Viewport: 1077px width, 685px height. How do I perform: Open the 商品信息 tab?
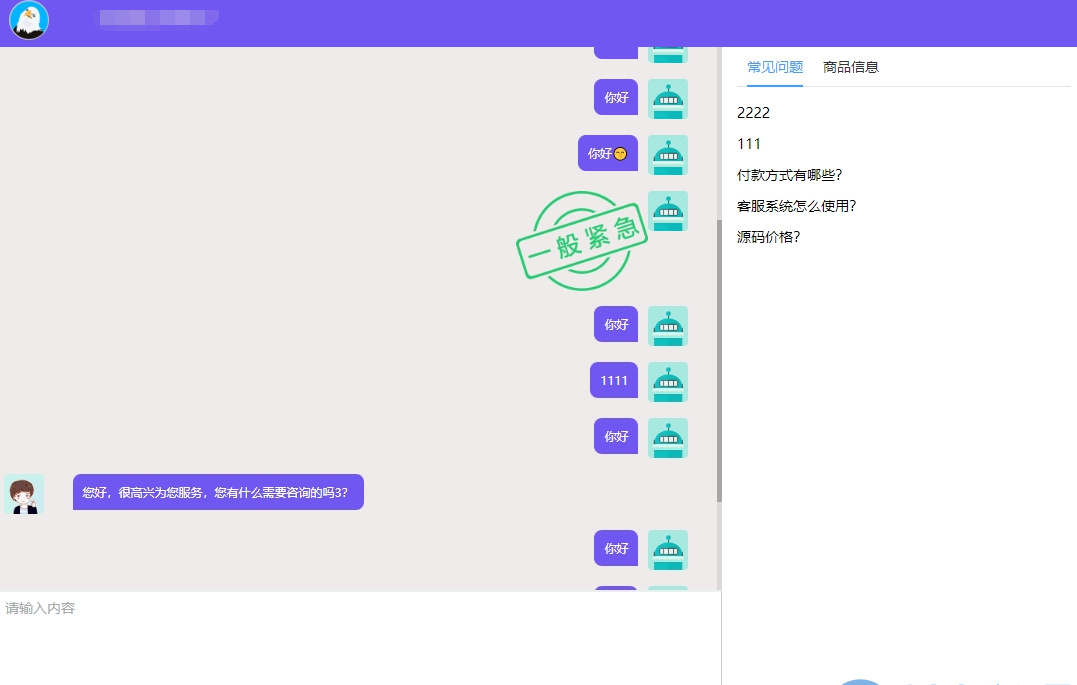click(850, 67)
